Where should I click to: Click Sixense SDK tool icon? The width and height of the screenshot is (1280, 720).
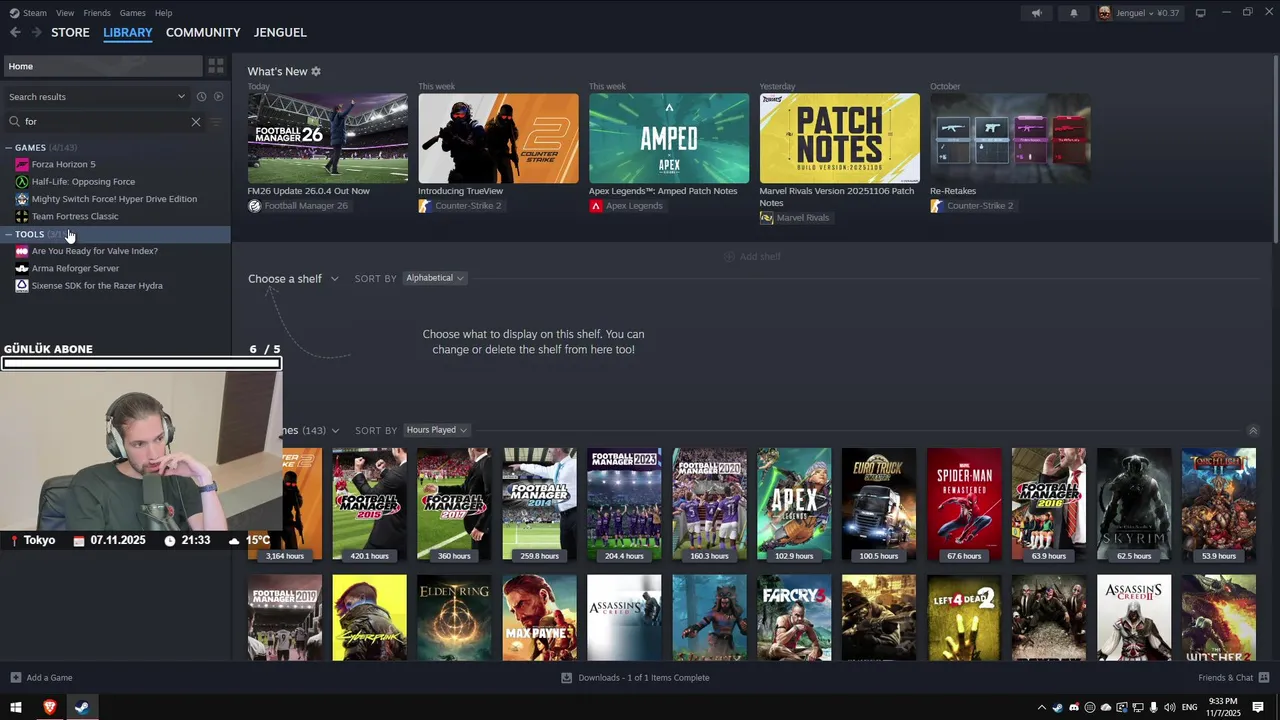point(22,286)
